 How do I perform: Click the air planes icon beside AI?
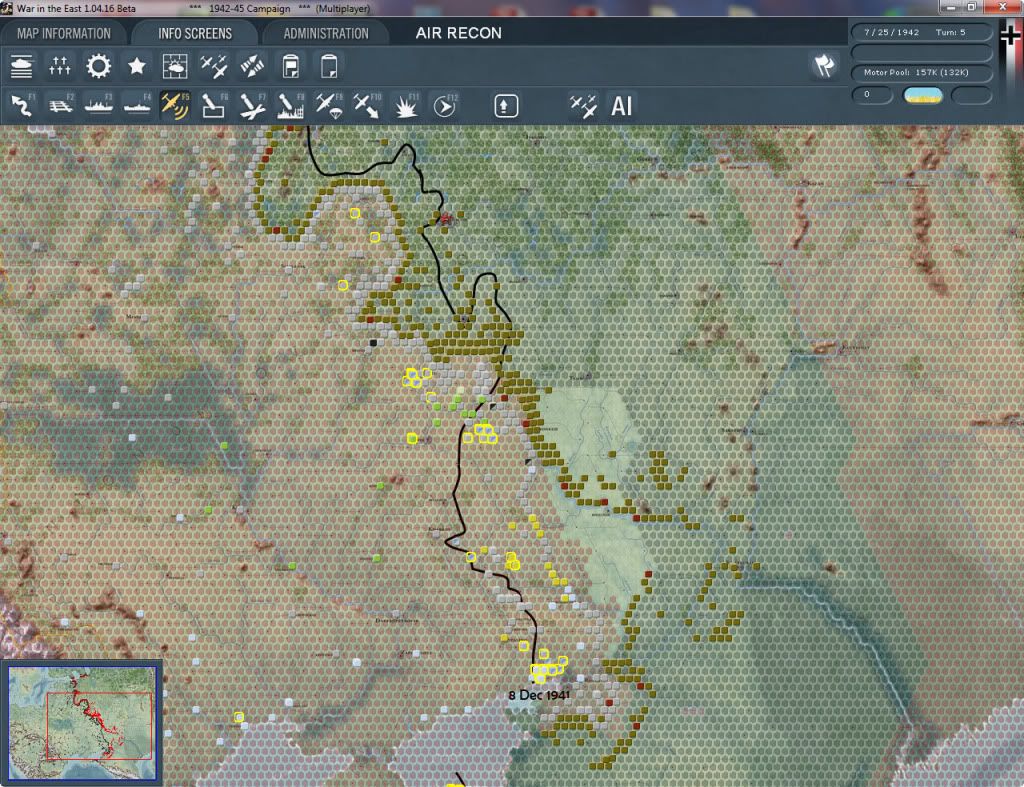(x=583, y=106)
